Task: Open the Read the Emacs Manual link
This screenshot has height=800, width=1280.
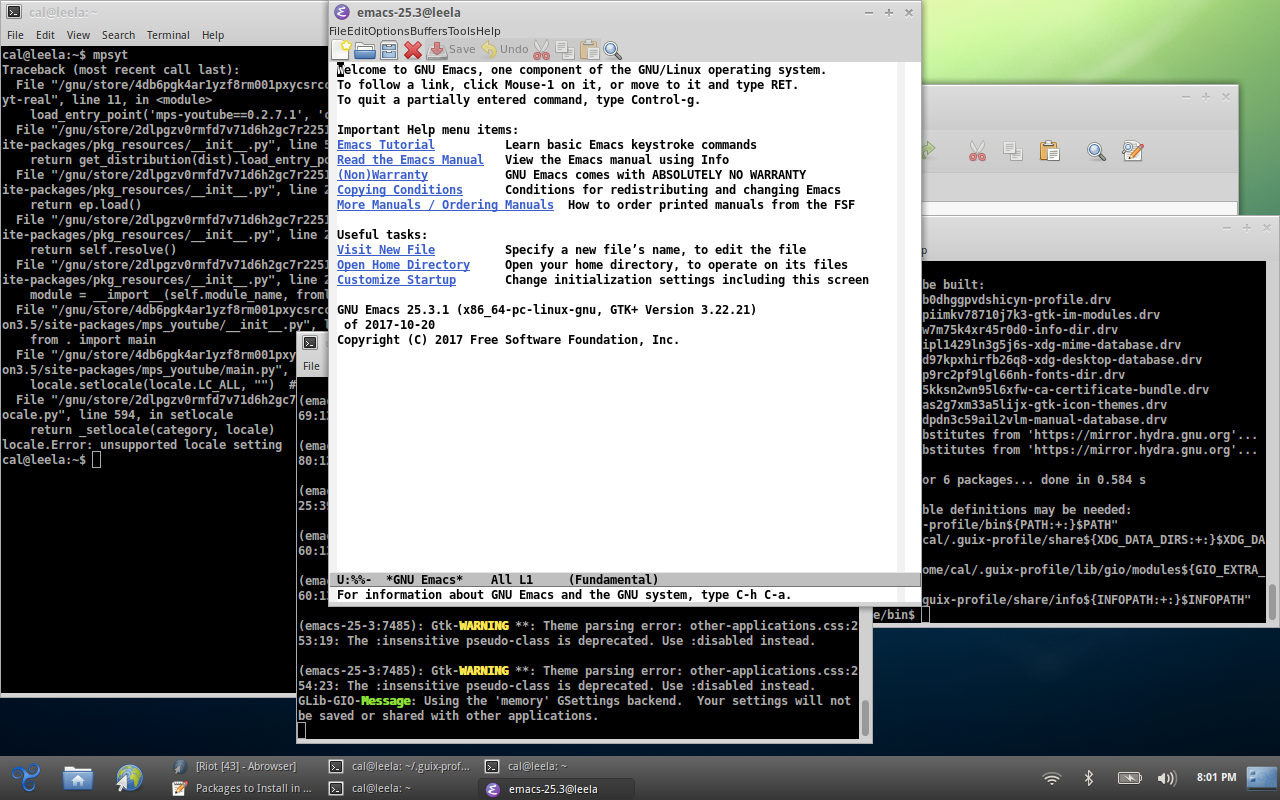Action: click(410, 160)
